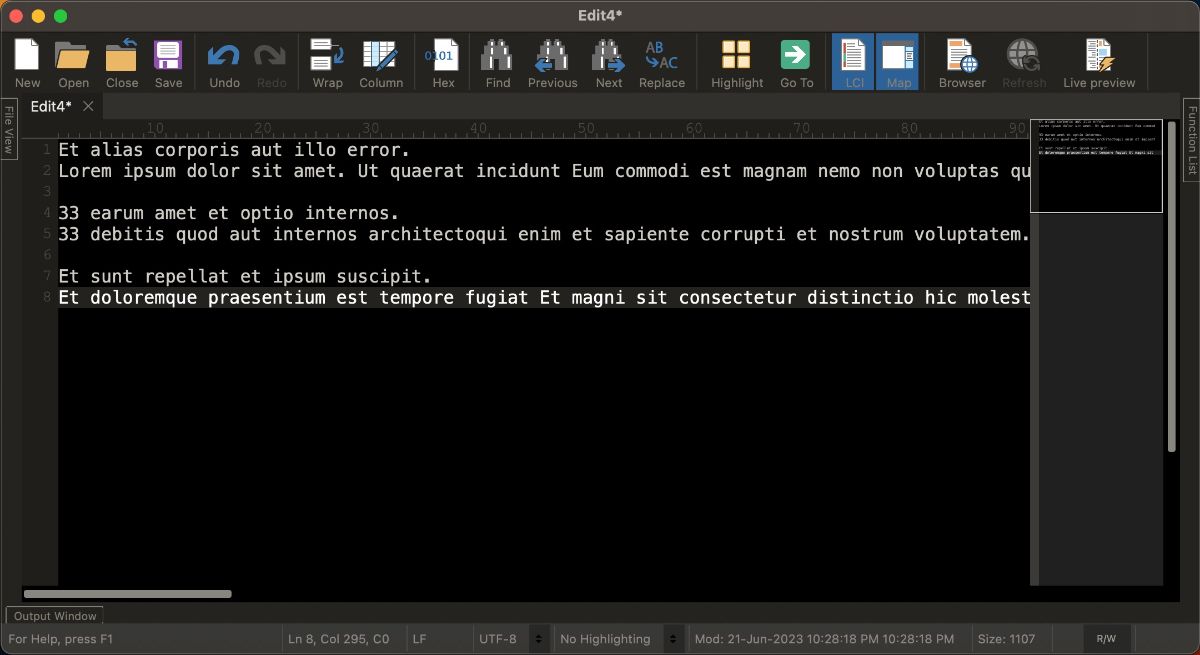Open the No Highlighting dropdown
Screen dimensions: 1200x655
point(620,639)
